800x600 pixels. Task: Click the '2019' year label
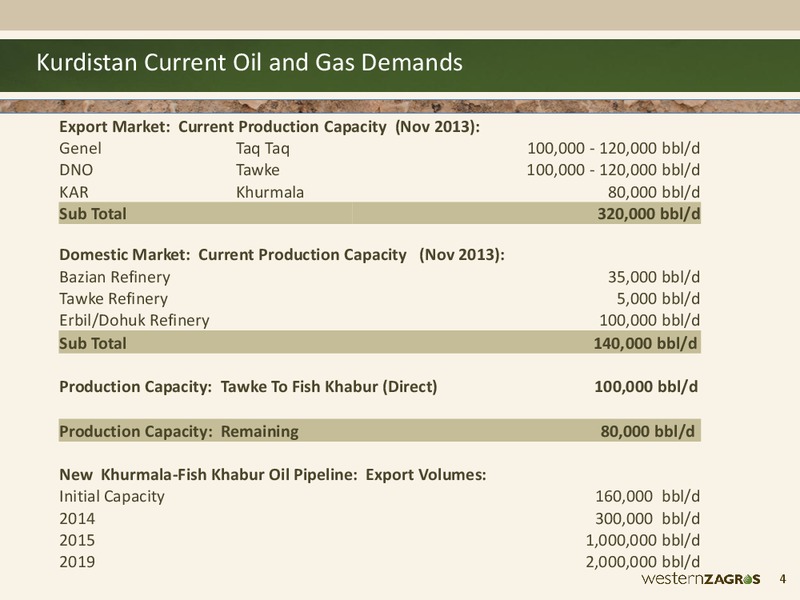coord(77,562)
